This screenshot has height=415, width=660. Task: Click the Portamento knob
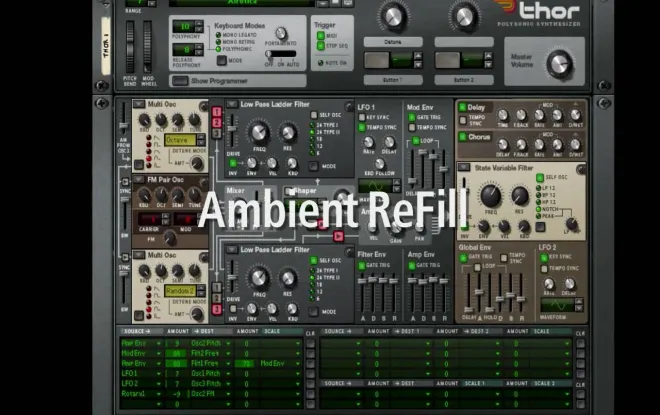tap(281, 33)
